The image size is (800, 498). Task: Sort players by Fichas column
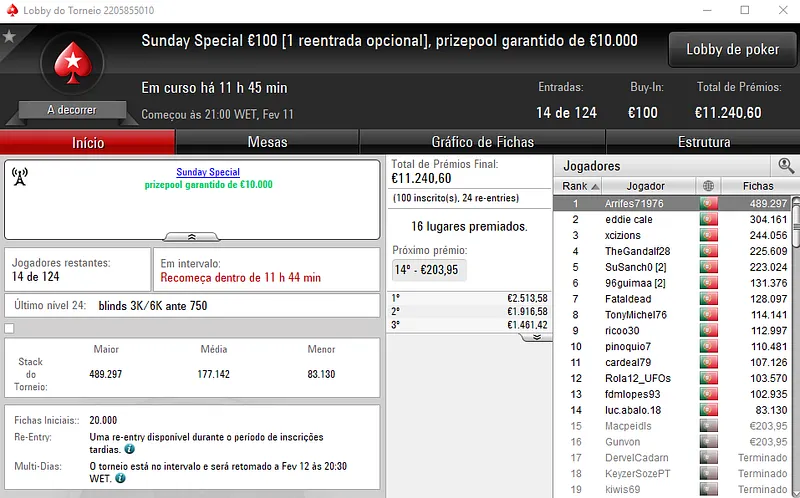758,186
